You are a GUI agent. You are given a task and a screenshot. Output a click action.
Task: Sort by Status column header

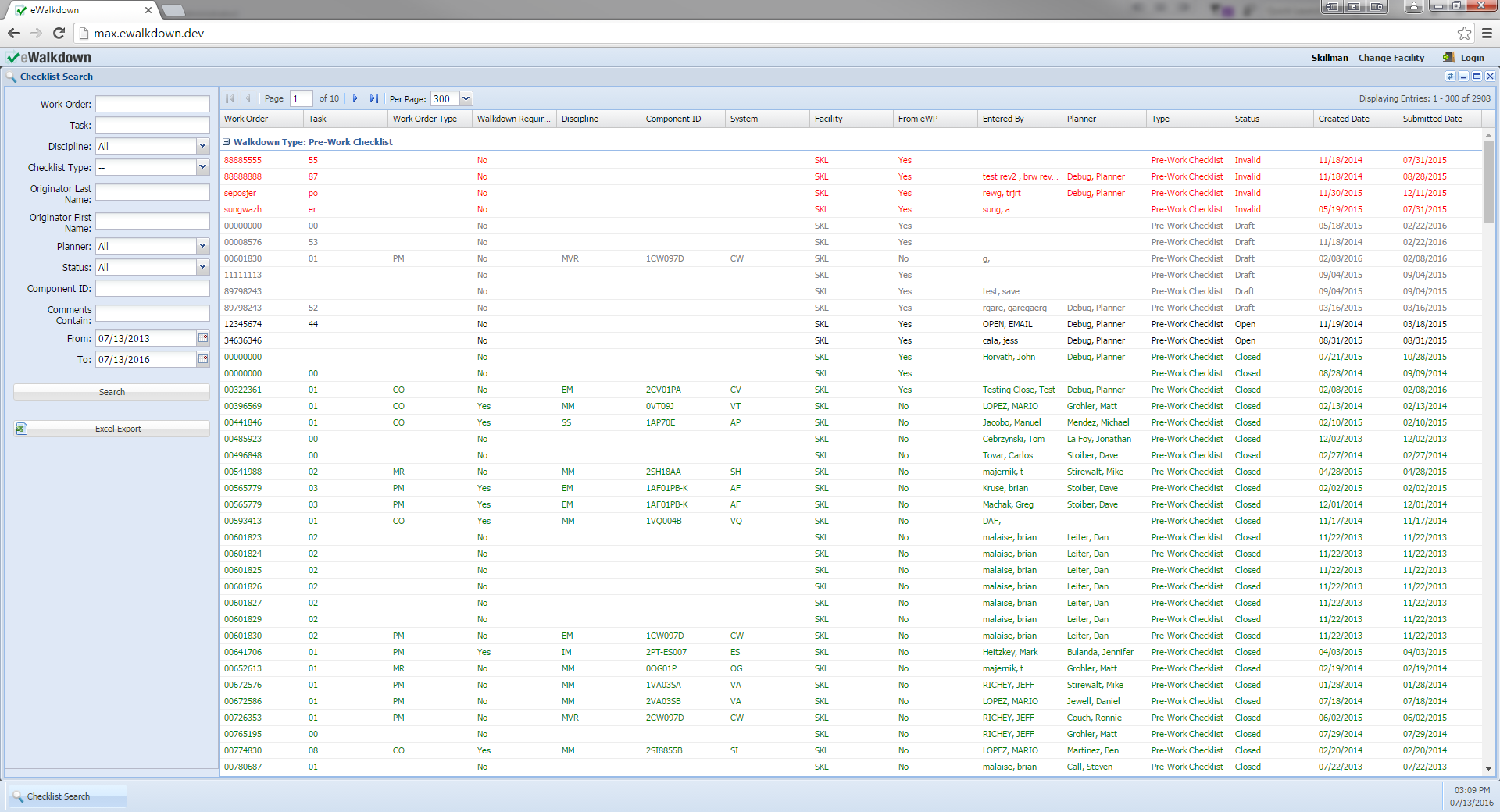click(1272, 119)
